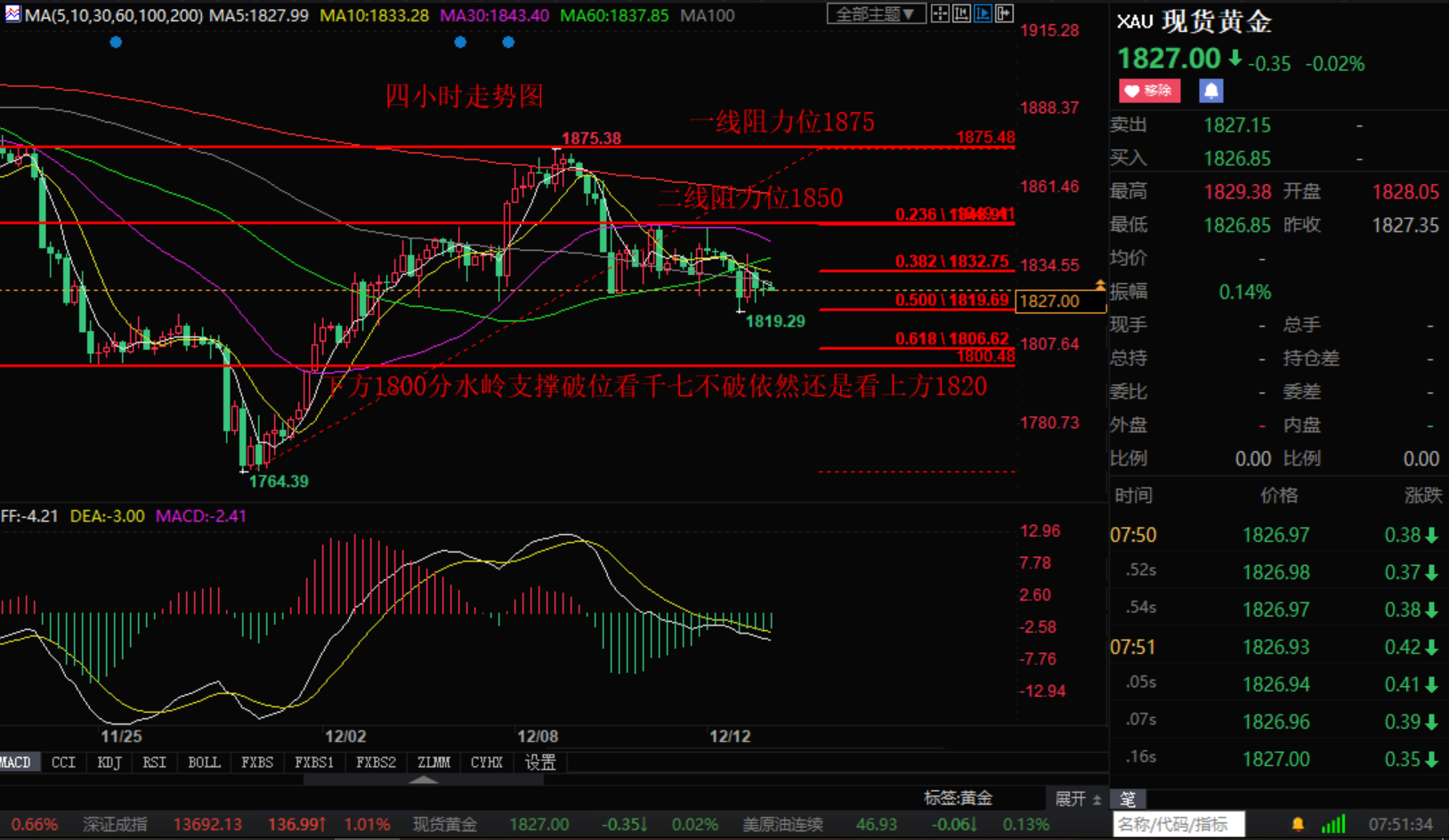1449x840 pixels.
Task: Click 美原油连续 in the bottom ticker
Action: [782, 825]
